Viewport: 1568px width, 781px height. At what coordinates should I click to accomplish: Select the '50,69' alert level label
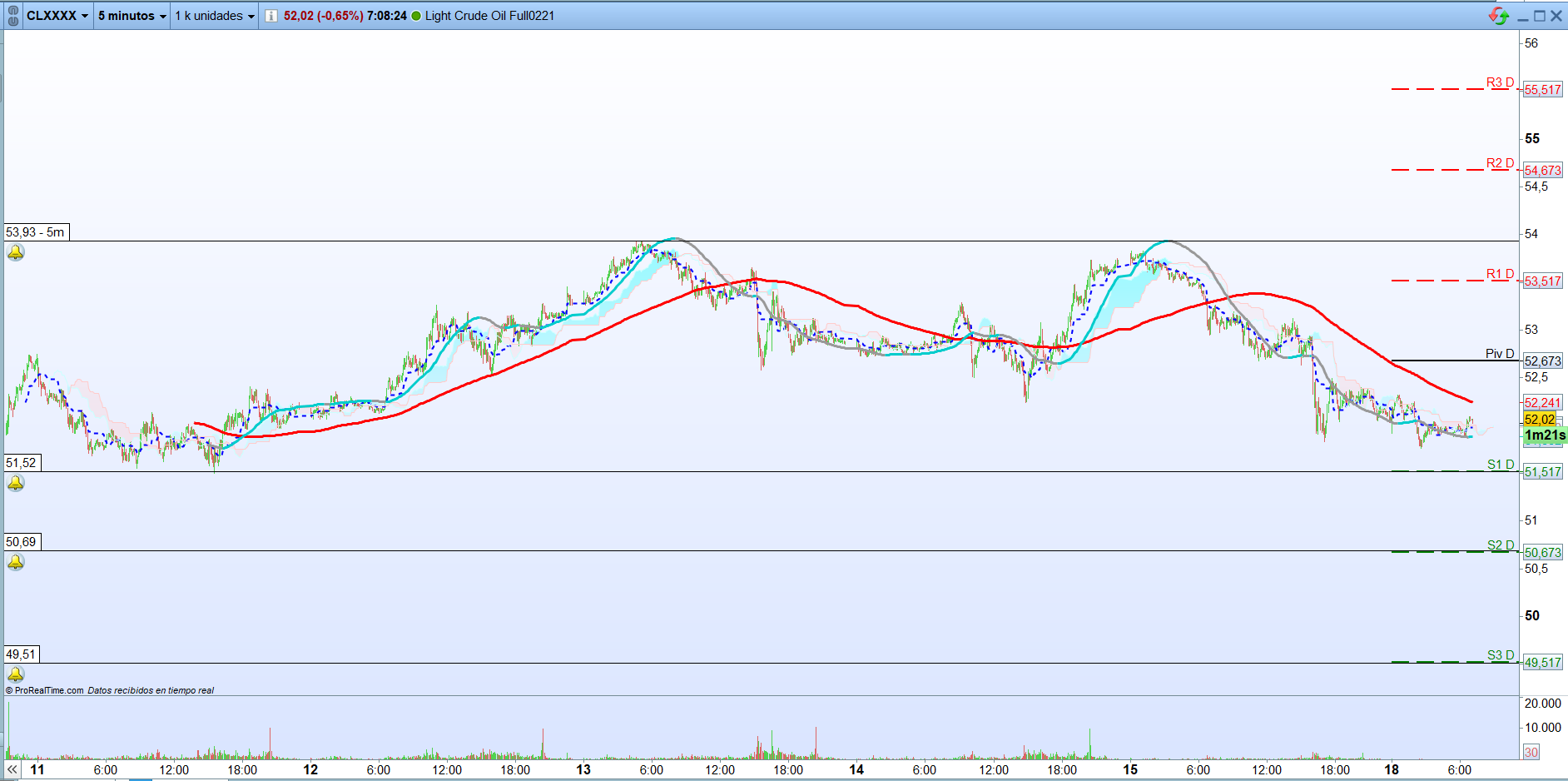point(22,542)
